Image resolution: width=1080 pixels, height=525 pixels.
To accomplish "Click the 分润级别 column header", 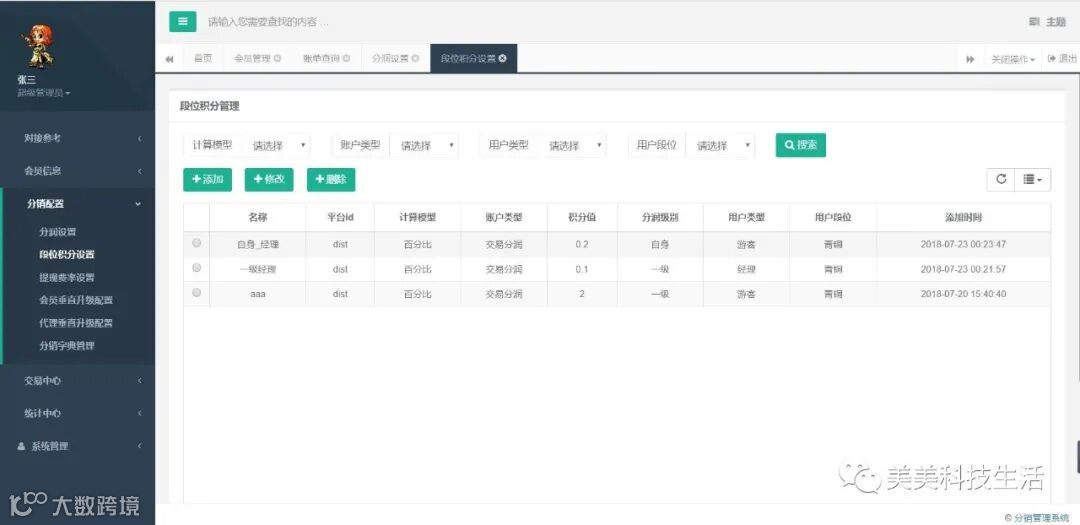I will pos(660,218).
